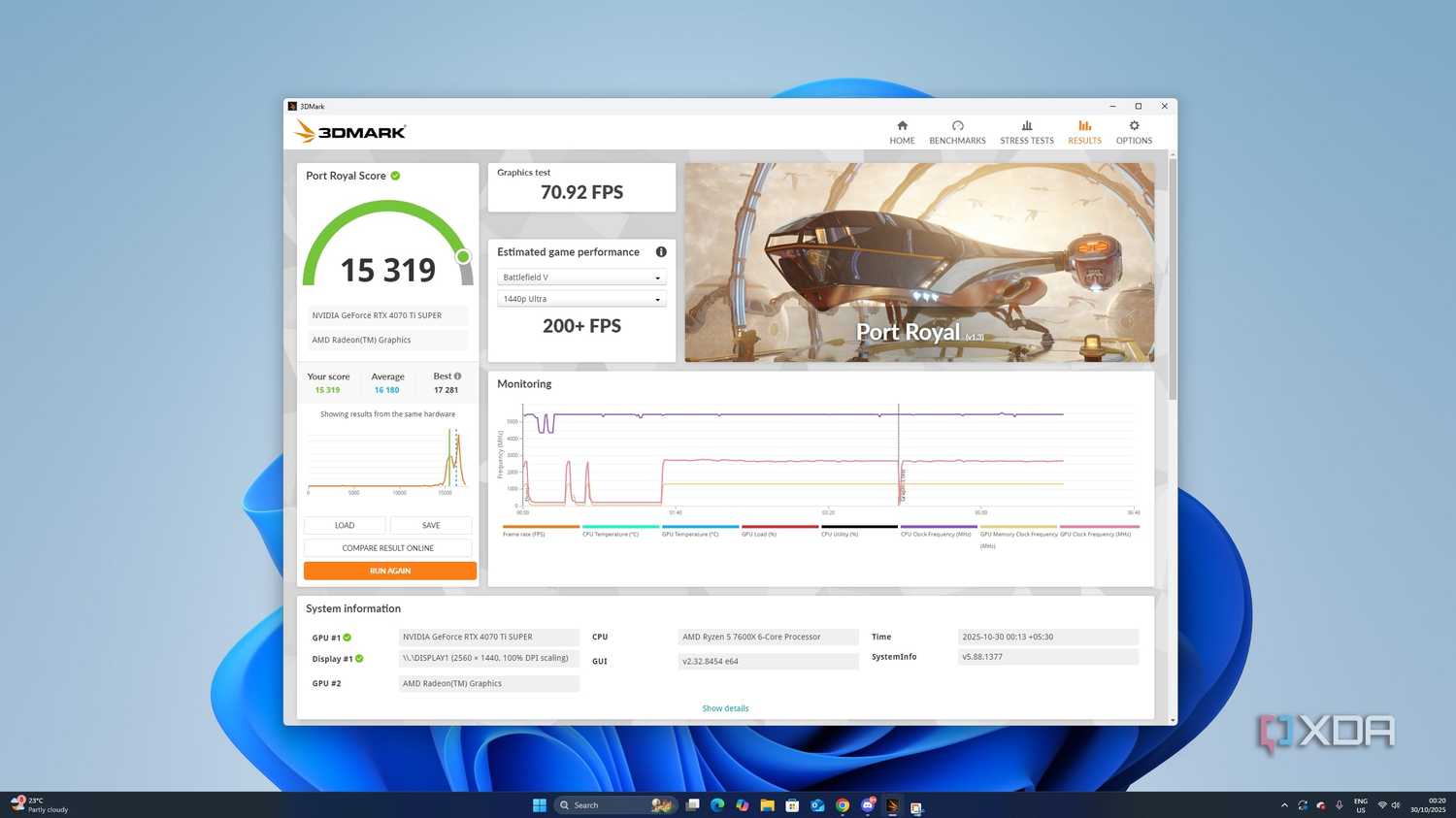1456x818 pixels.
Task: Toggle CPU Clock Frequency legend series
Action: pos(939,531)
